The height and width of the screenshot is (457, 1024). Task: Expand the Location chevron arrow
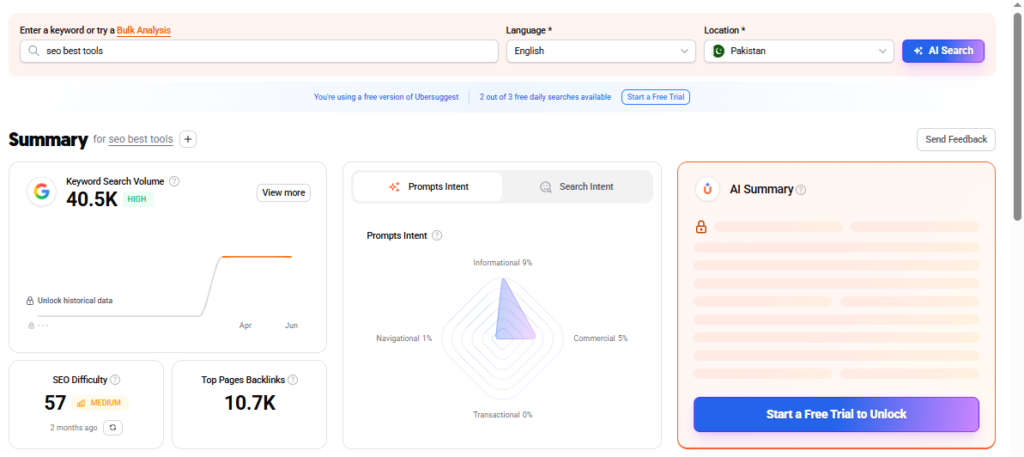point(882,51)
